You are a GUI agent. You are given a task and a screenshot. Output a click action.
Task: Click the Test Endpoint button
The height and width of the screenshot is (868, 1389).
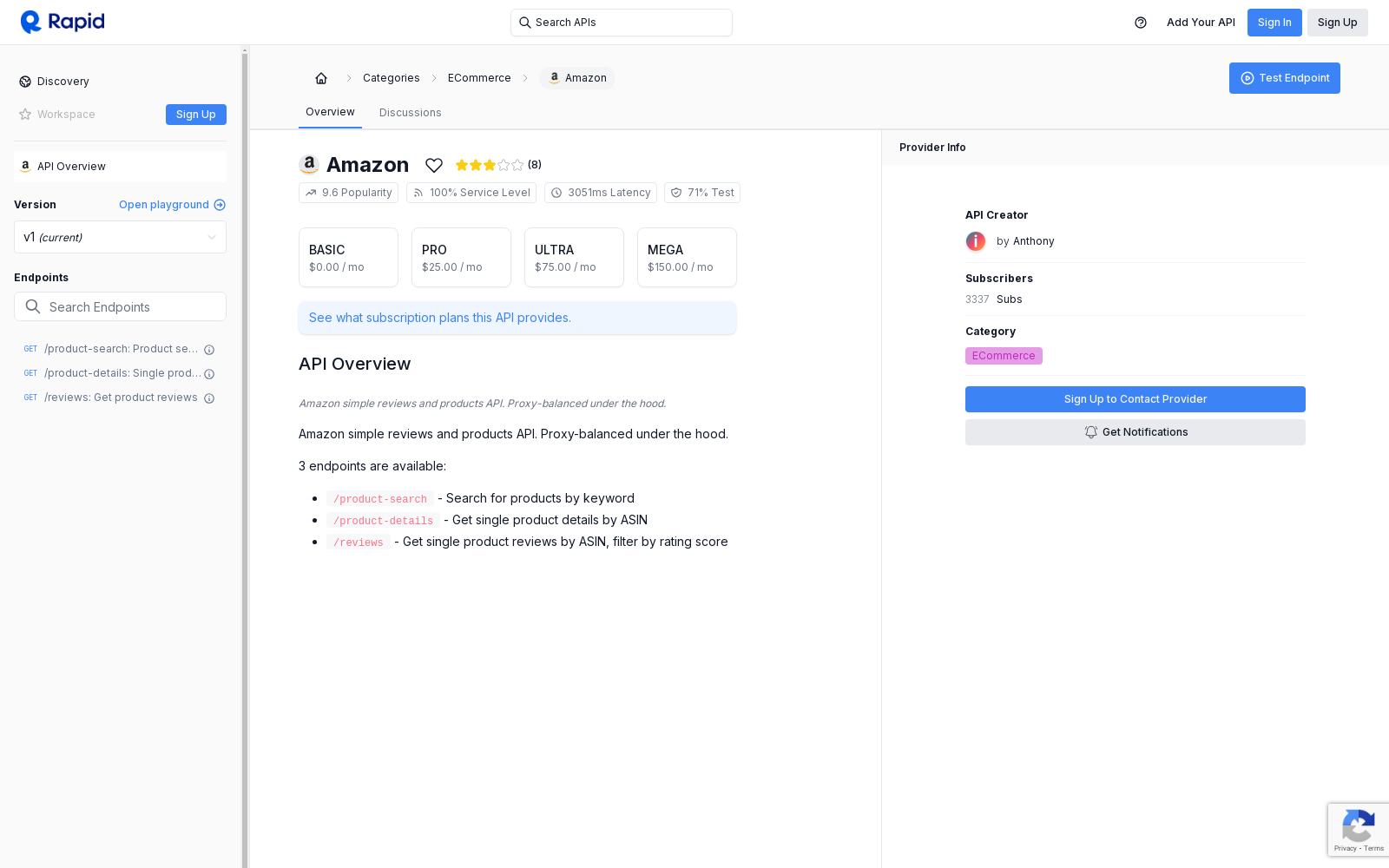[x=1285, y=78]
